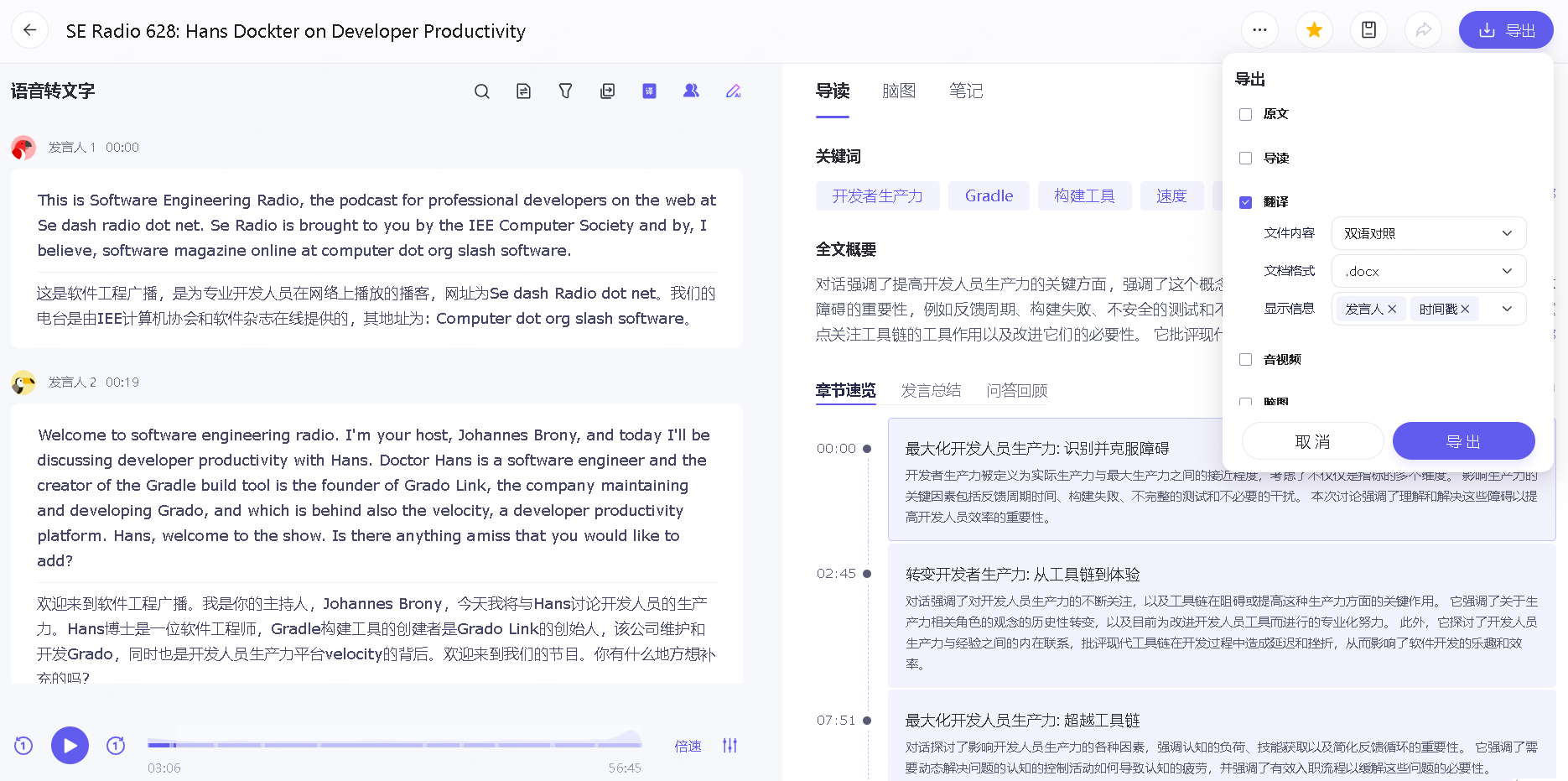The height and width of the screenshot is (781, 1568).
Task: Toggle the star favorite icon
Action: (x=1314, y=30)
